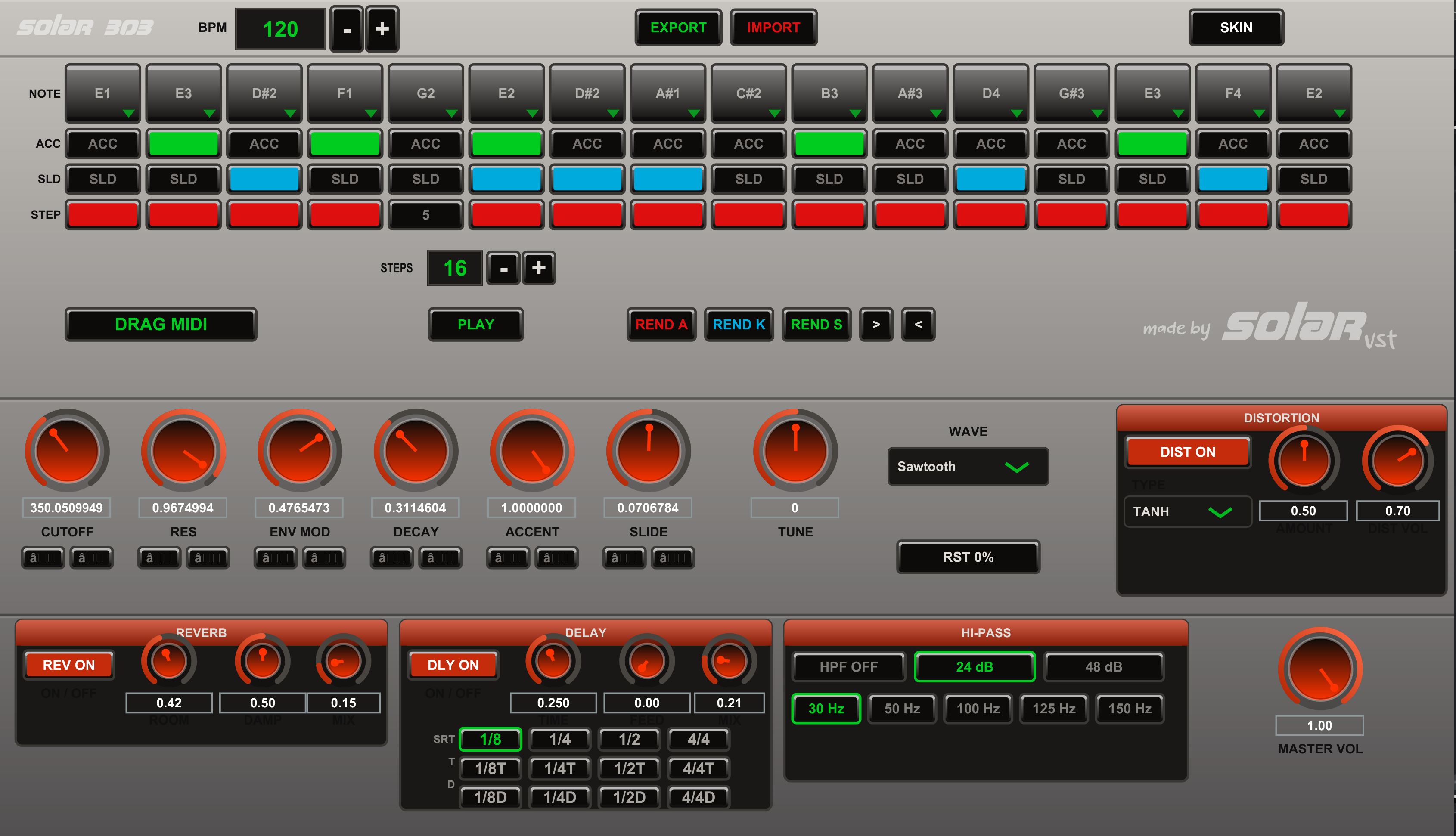Image resolution: width=1456 pixels, height=836 pixels.
Task: Open the TANH distortion type dropdown
Action: pyautogui.click(x=1187, y=511)
